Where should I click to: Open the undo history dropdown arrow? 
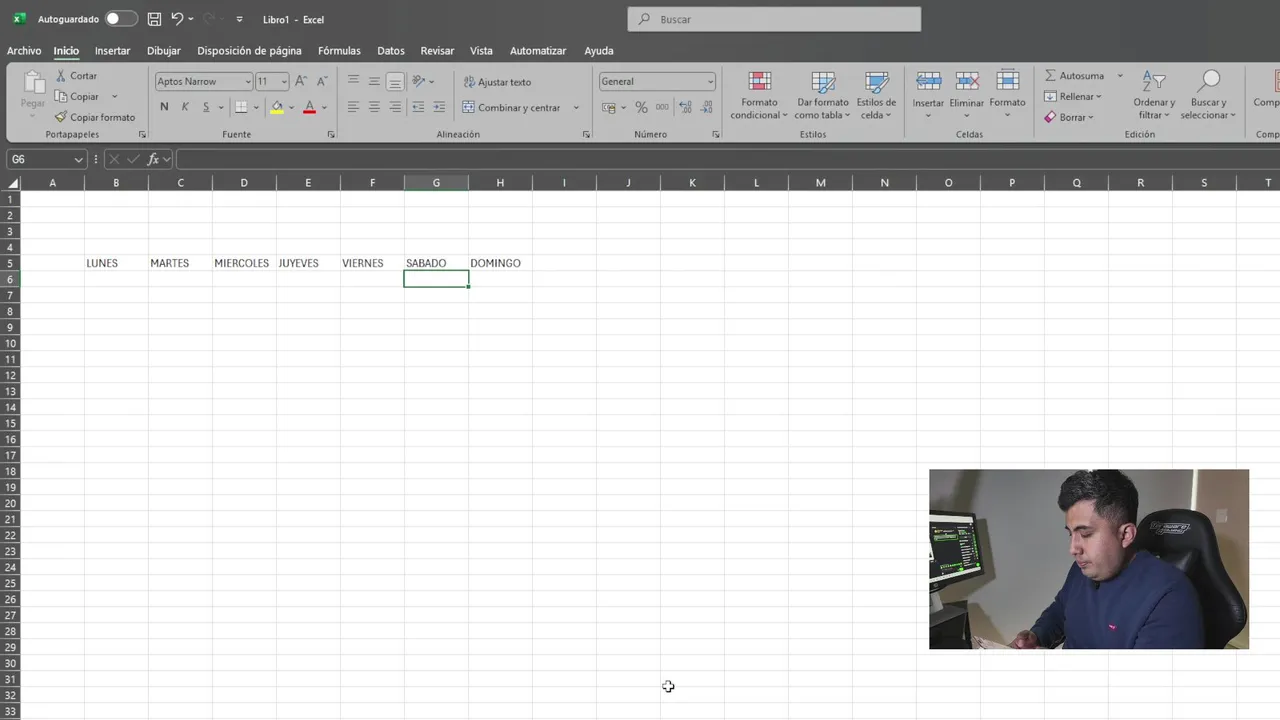[x=191, y=19]
